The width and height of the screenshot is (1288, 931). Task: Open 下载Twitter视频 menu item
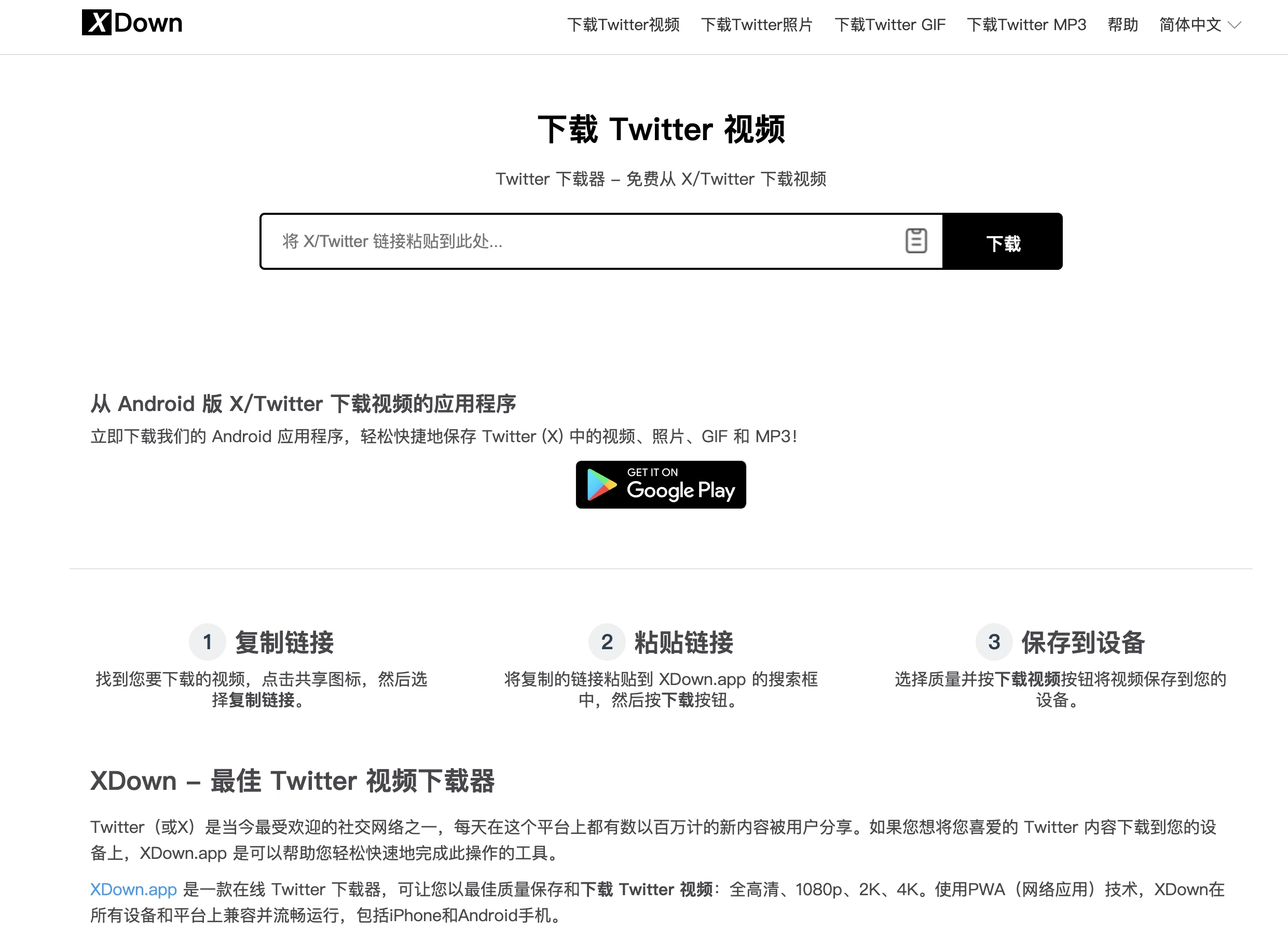623,25
